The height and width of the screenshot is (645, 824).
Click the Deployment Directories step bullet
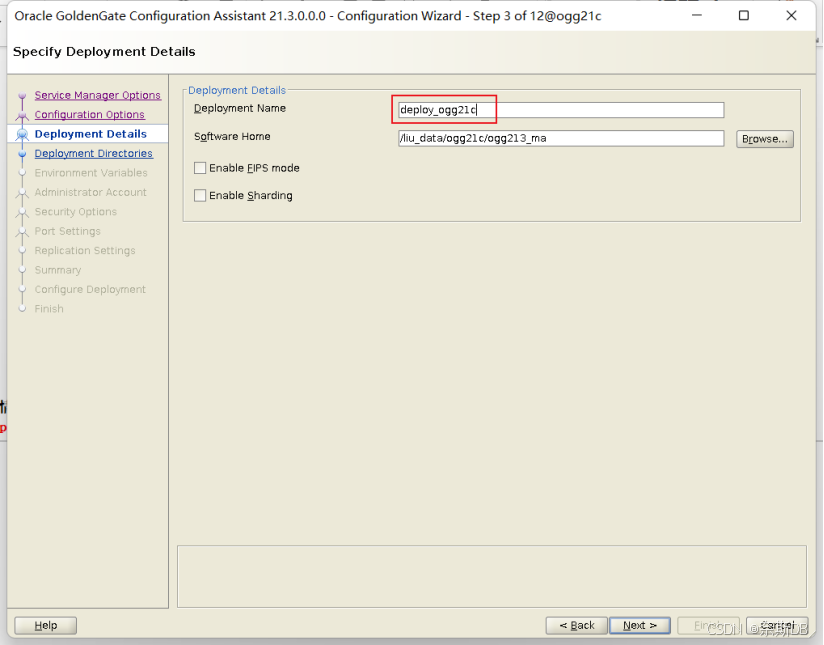[22, 154]
